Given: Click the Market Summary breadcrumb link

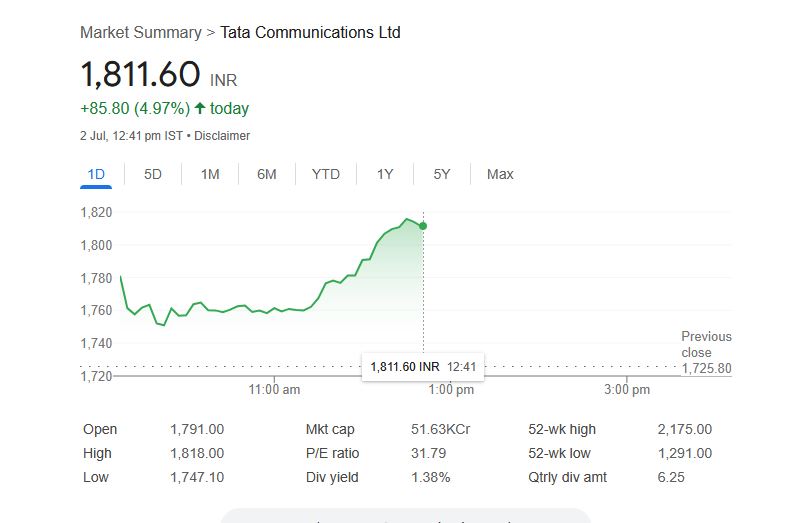Looking at the screenshot, I should [140, 33].
